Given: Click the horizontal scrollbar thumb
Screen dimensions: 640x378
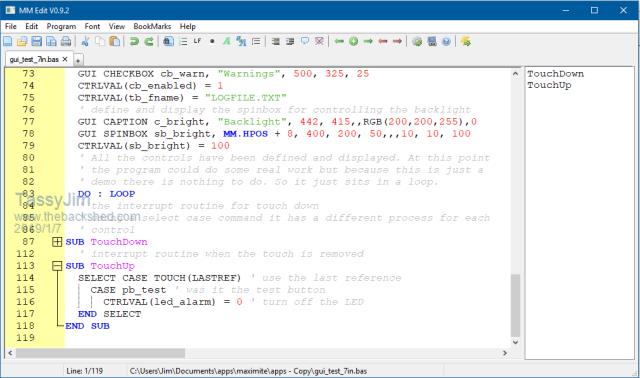Looking at the screenshot, I should tap(100, 353).
